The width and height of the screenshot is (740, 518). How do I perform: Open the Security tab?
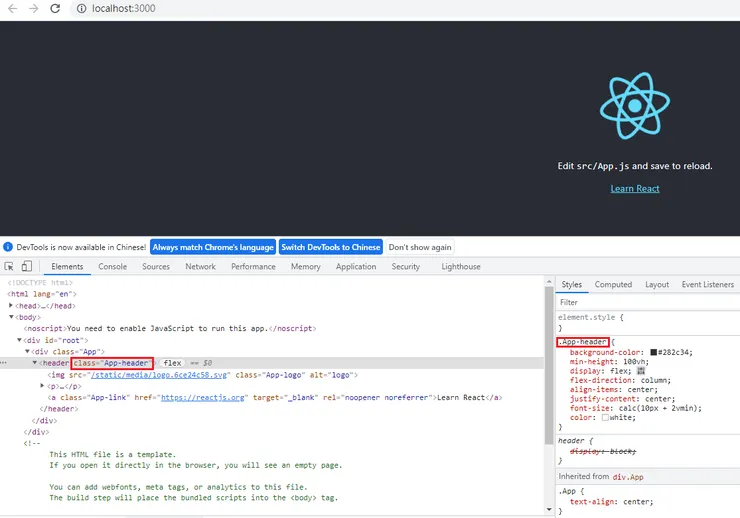click(x=405, y=267)
